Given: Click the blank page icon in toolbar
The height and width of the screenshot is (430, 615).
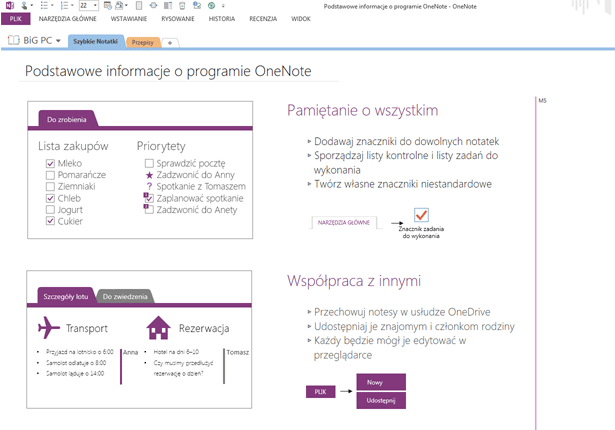Looking at the screenshot, I should click(139, 5).
